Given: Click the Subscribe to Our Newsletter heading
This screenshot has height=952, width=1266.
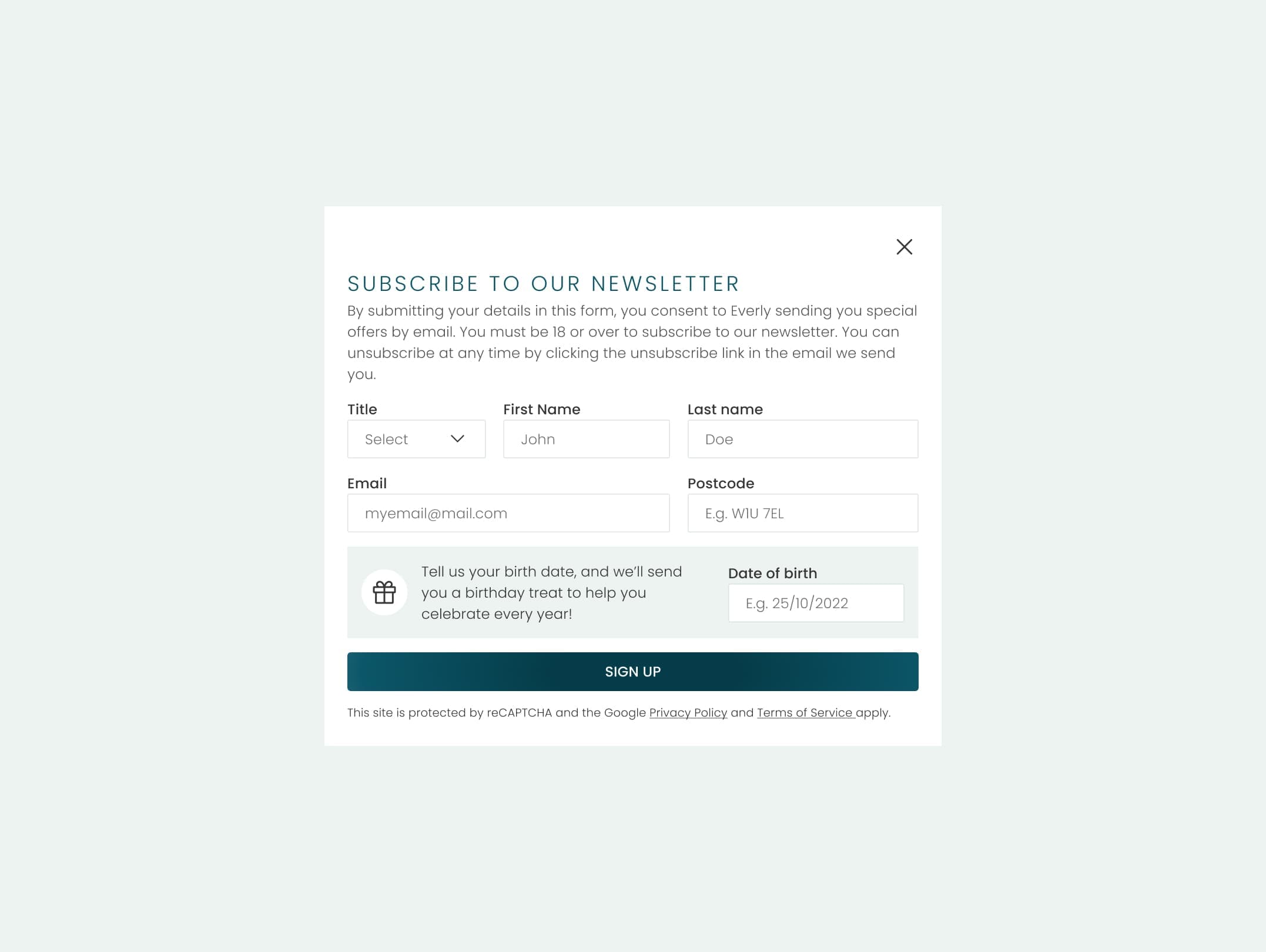Looking at the screenshot, I should [543, 284].
